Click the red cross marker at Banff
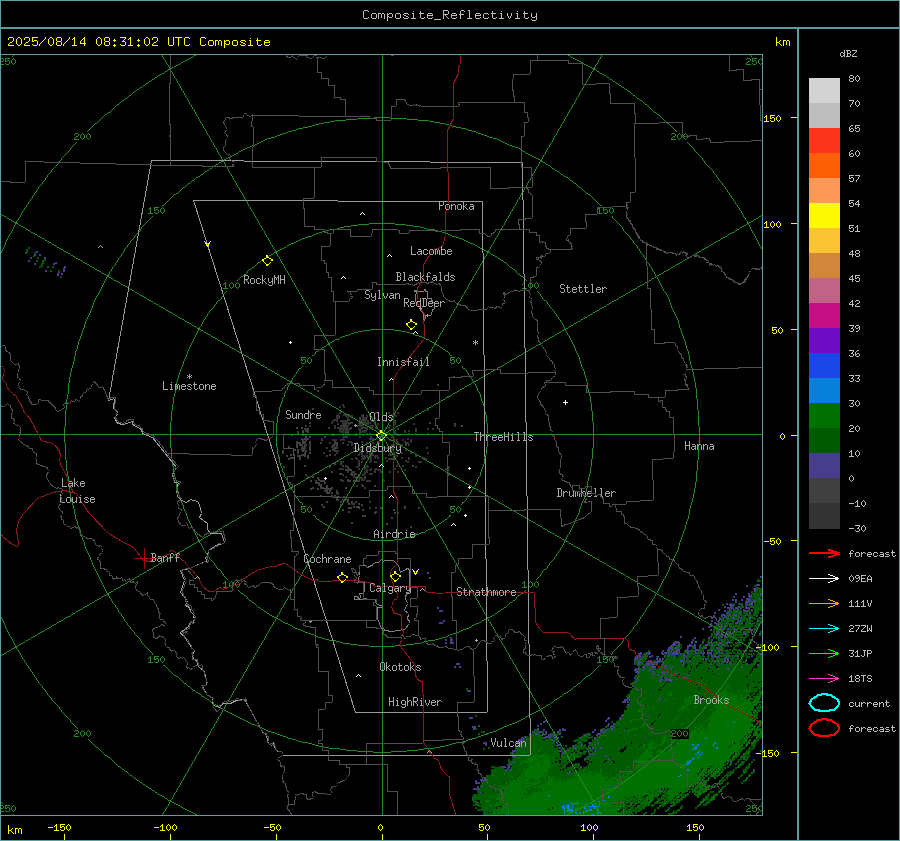Screen dimensions: 900x841 click(142, 558)
